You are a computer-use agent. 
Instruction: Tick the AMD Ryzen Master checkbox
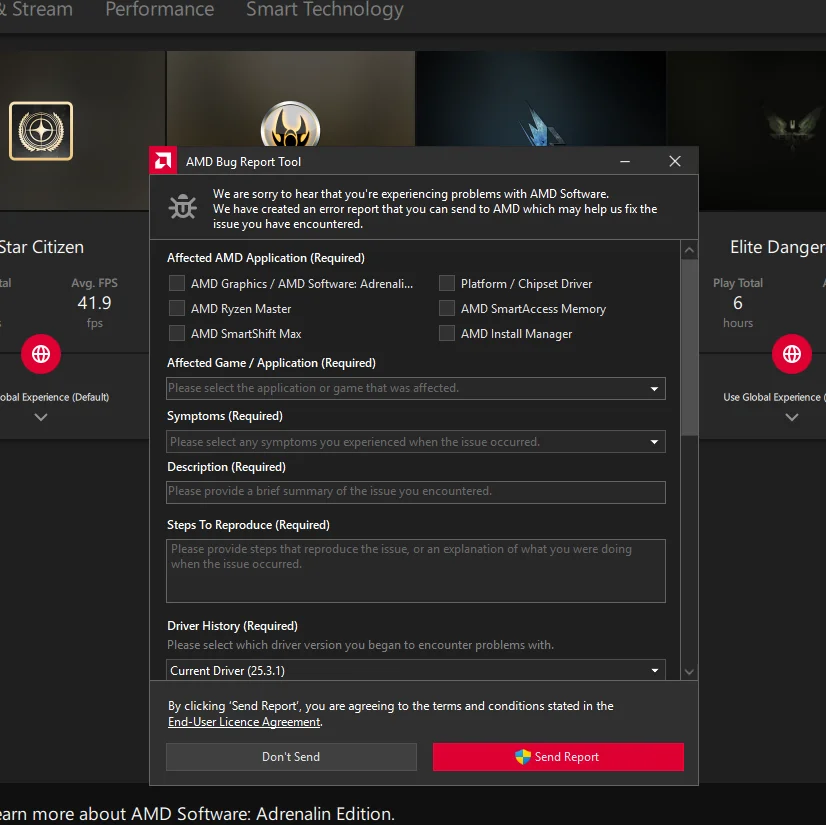(177, 308)
